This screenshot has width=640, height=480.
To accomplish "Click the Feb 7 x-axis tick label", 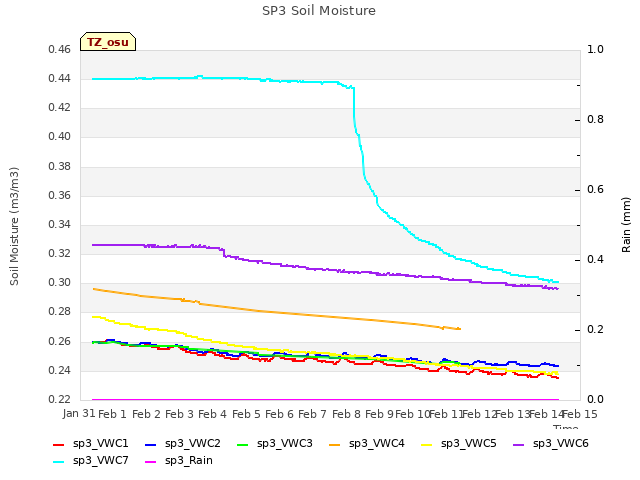I will (x=312, y=414).
